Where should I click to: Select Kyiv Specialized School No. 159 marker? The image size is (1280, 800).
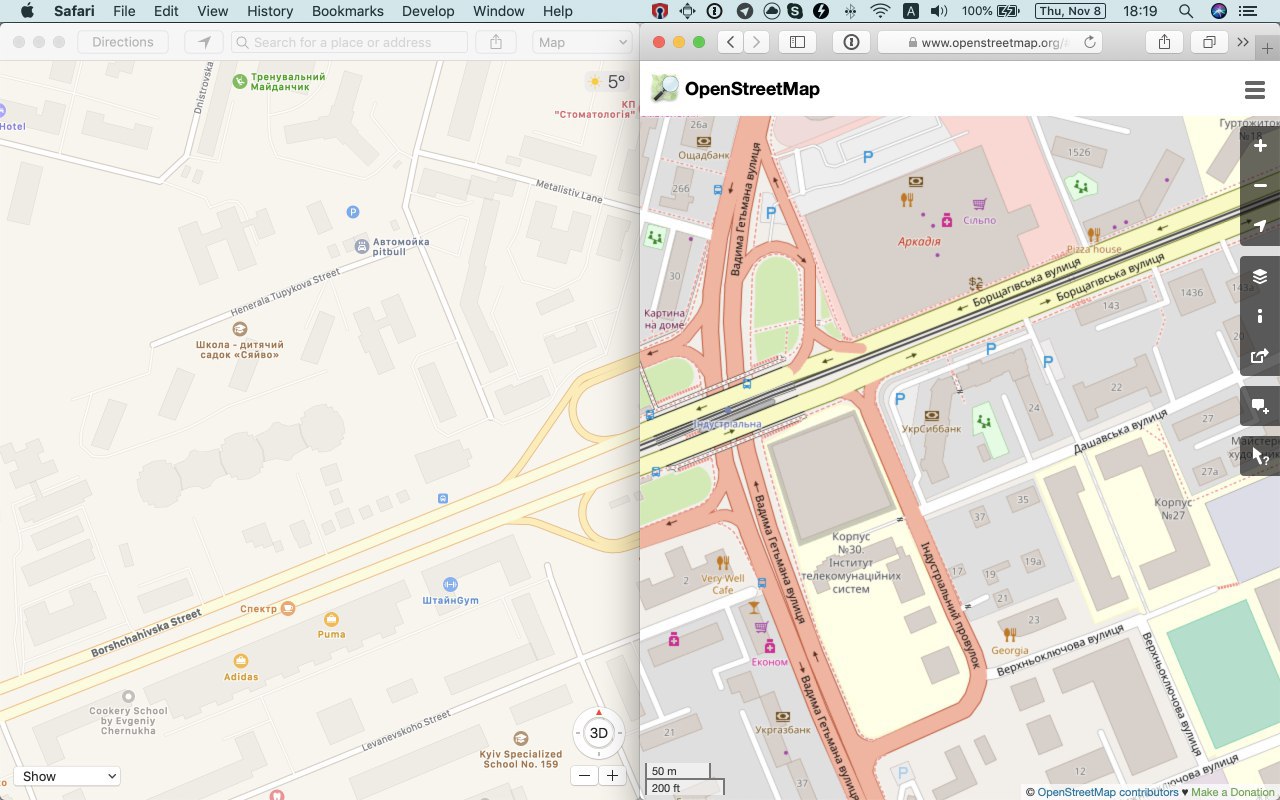pyautogui.click(x=520, y=739)
